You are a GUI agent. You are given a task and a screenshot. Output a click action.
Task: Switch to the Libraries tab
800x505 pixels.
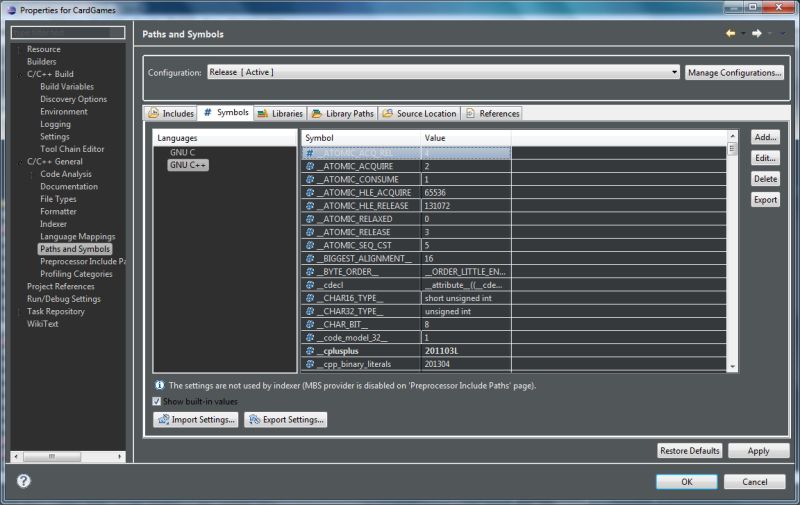click(280, 113)
